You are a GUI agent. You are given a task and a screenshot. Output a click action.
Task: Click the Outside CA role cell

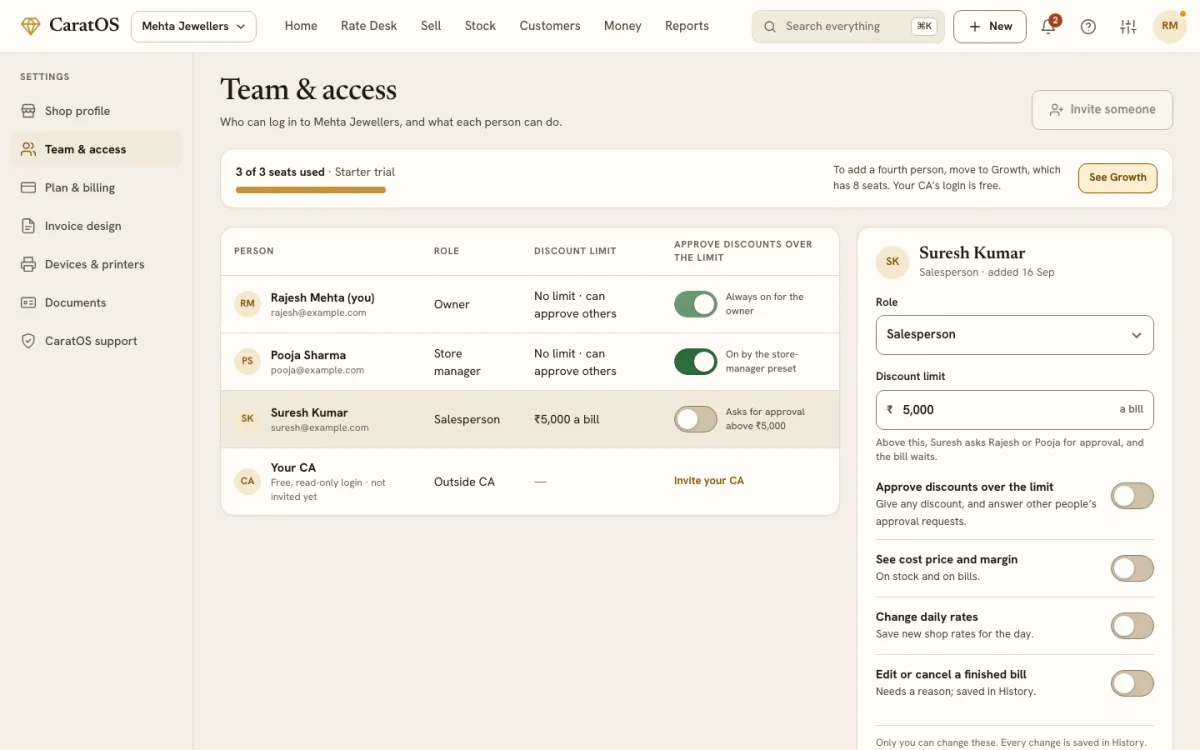[x=464, y=482]
